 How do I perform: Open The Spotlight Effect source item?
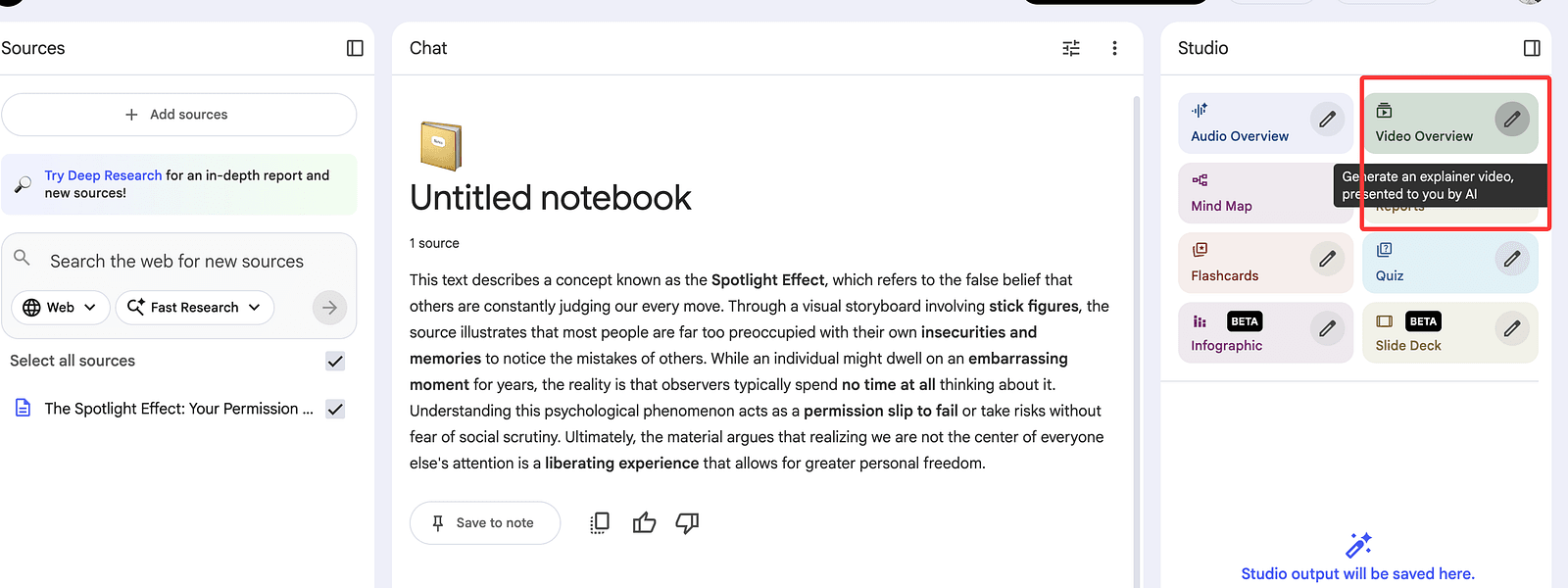pos(178,409)
